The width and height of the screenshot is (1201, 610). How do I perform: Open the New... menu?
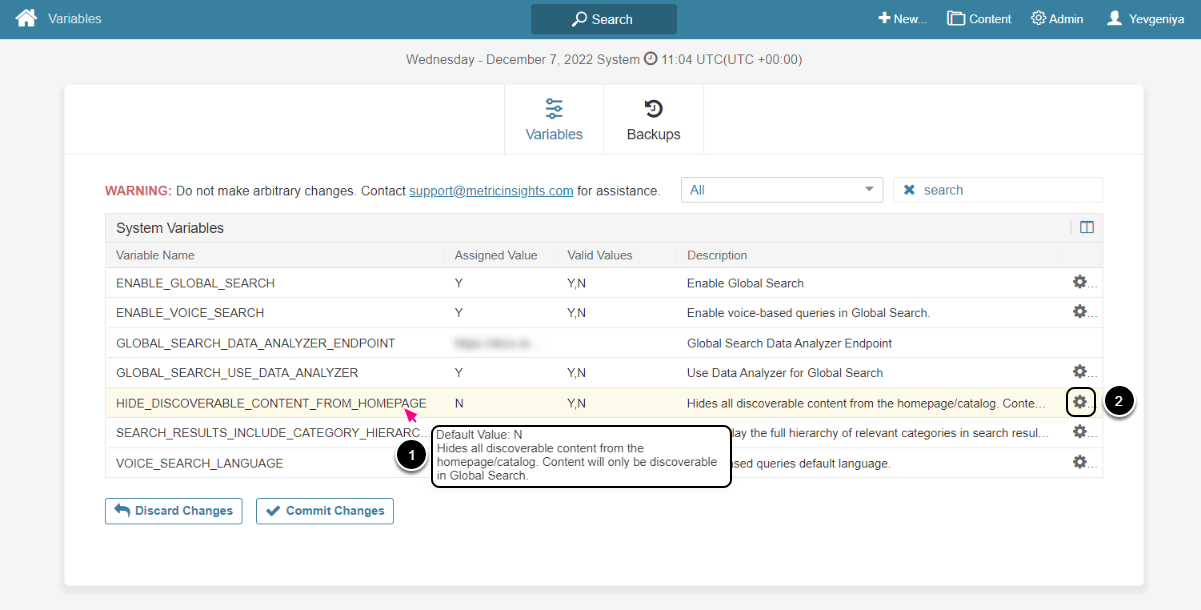(x=903, y=19)
